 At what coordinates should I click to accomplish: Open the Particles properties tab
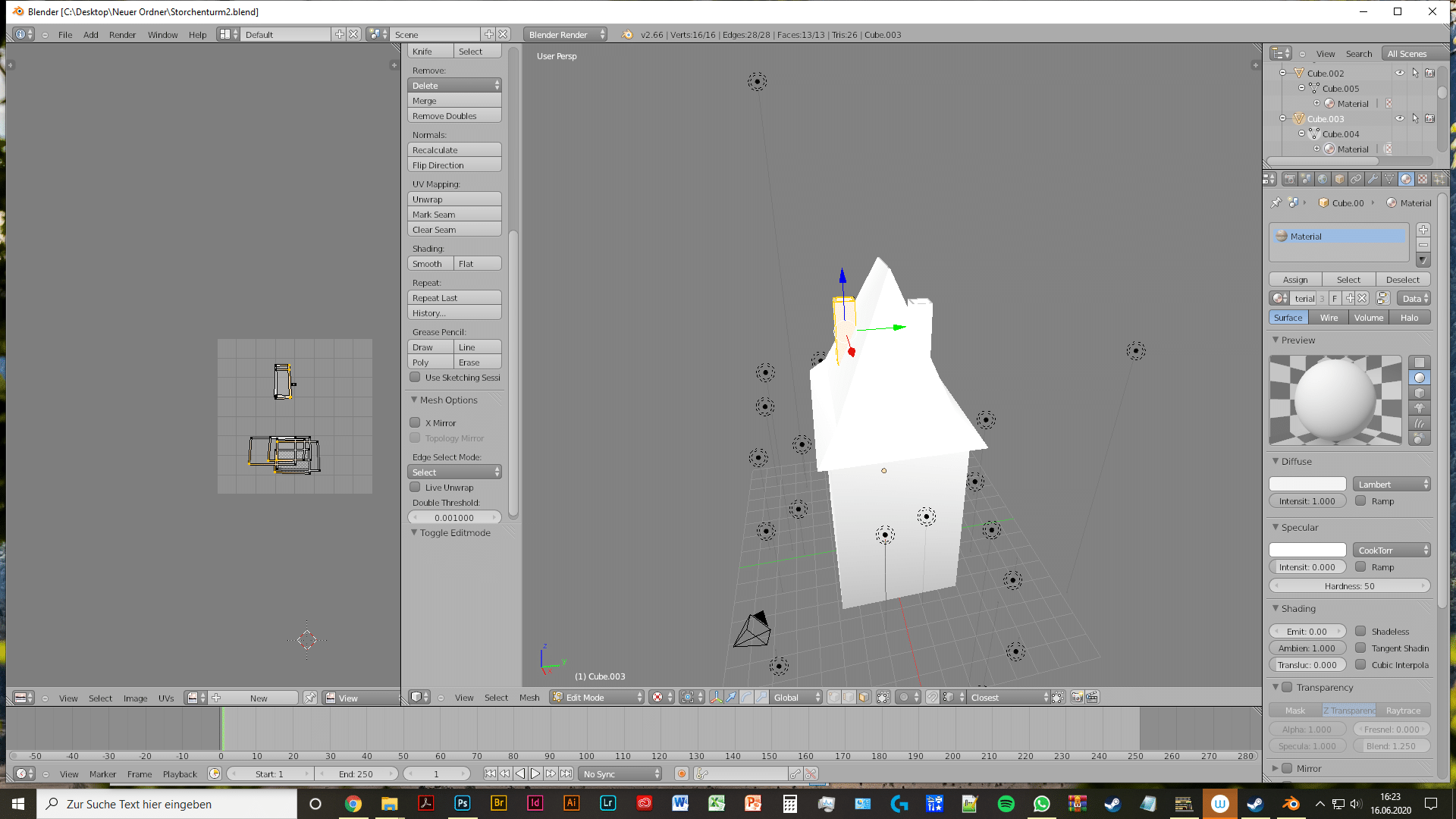pos(1439,179)
